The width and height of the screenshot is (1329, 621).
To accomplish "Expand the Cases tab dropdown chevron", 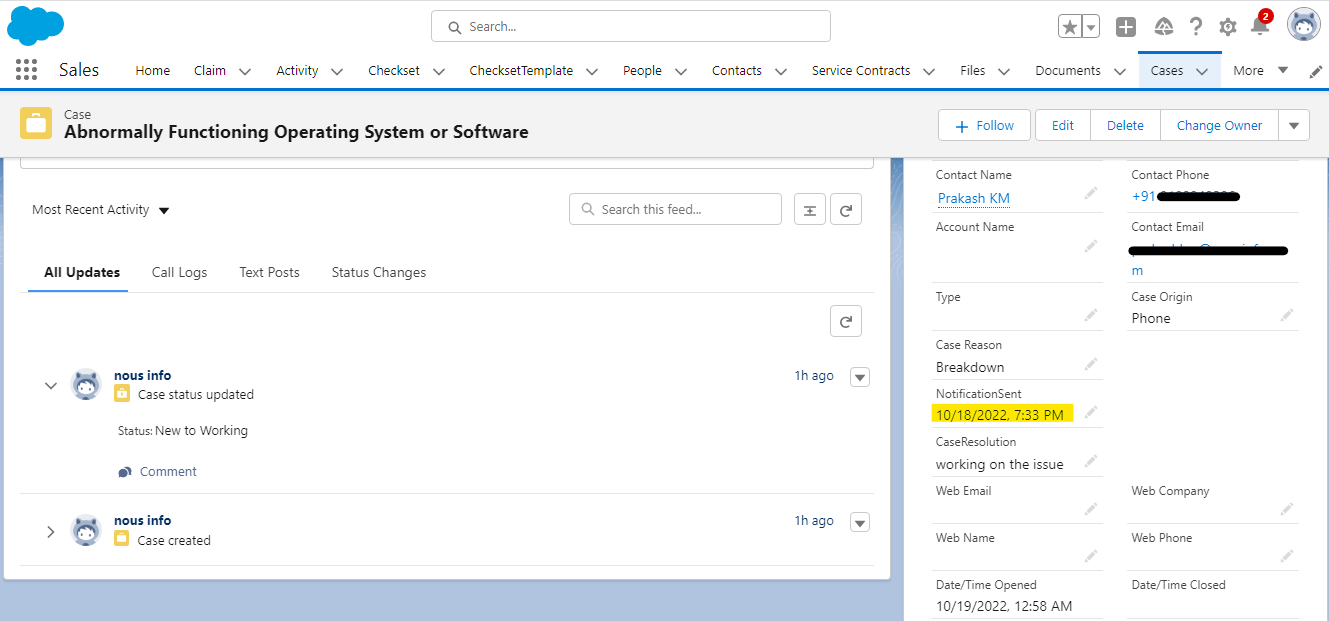I will click(x=1202, y=71).
